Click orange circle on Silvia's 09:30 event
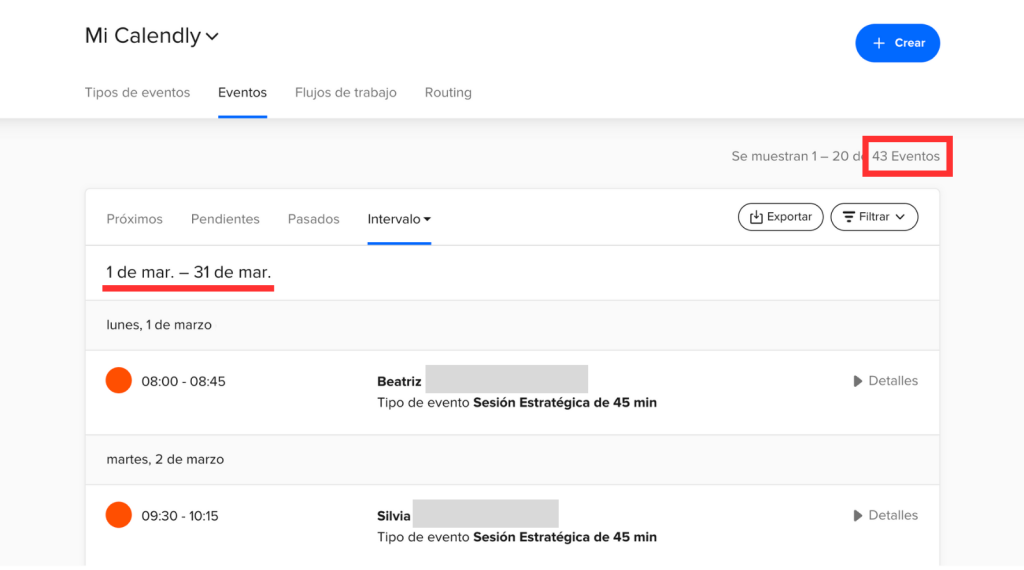 click(x=119, y=516)
